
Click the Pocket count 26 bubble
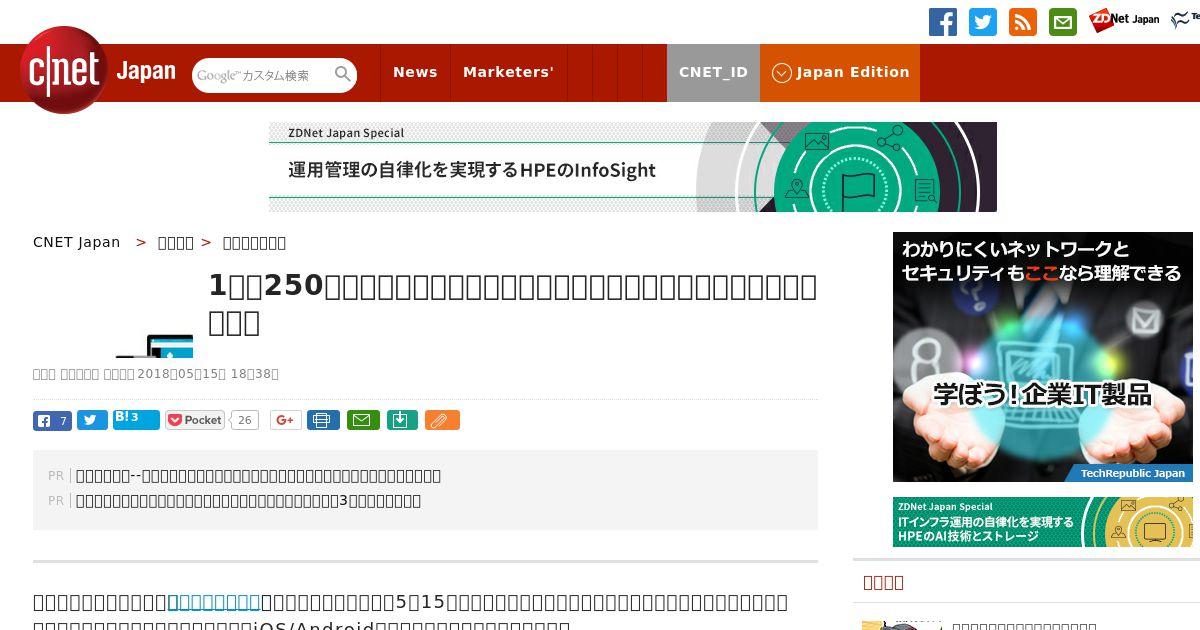click(244, 420)
